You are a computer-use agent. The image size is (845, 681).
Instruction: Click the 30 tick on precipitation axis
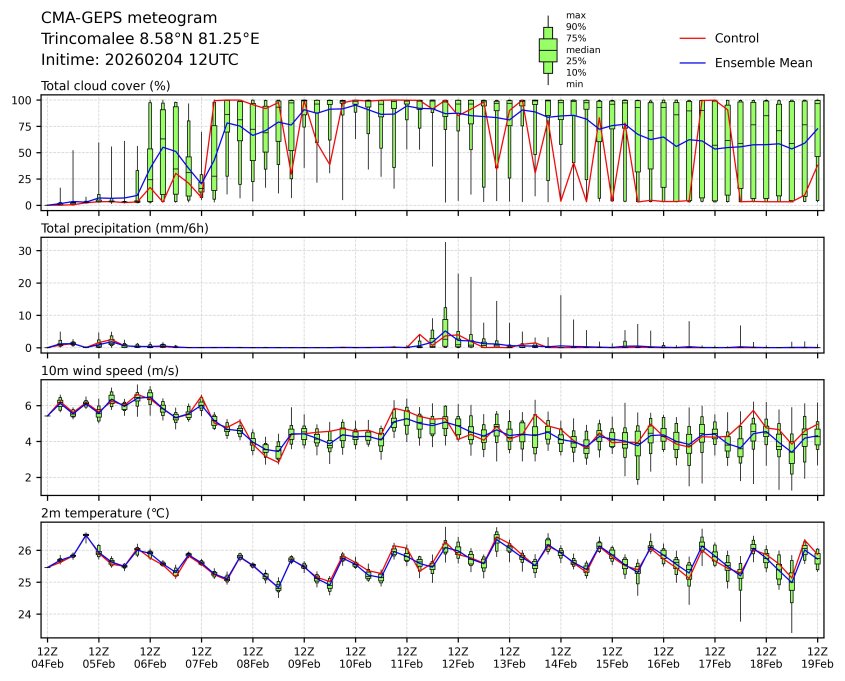coord(26,251)
